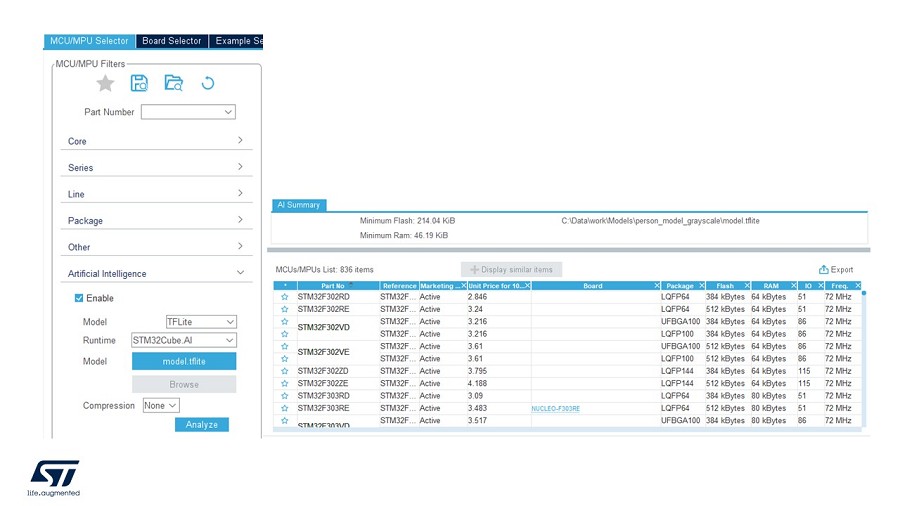Remove the Package column with its X
This screenshot has height=506, width=900.
coord(702,286)
